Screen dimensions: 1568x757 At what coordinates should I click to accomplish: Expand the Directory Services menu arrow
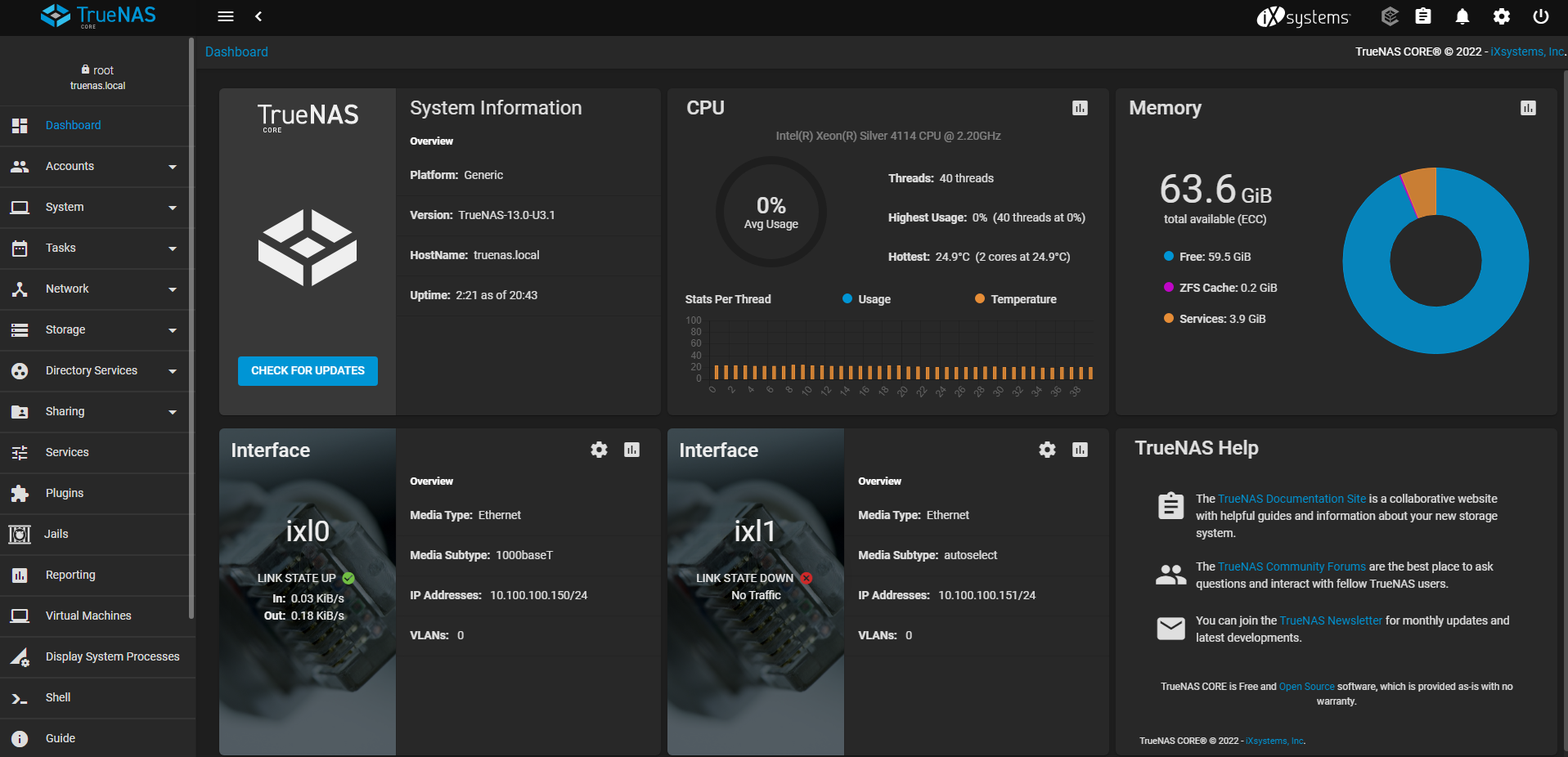[173, 371]
